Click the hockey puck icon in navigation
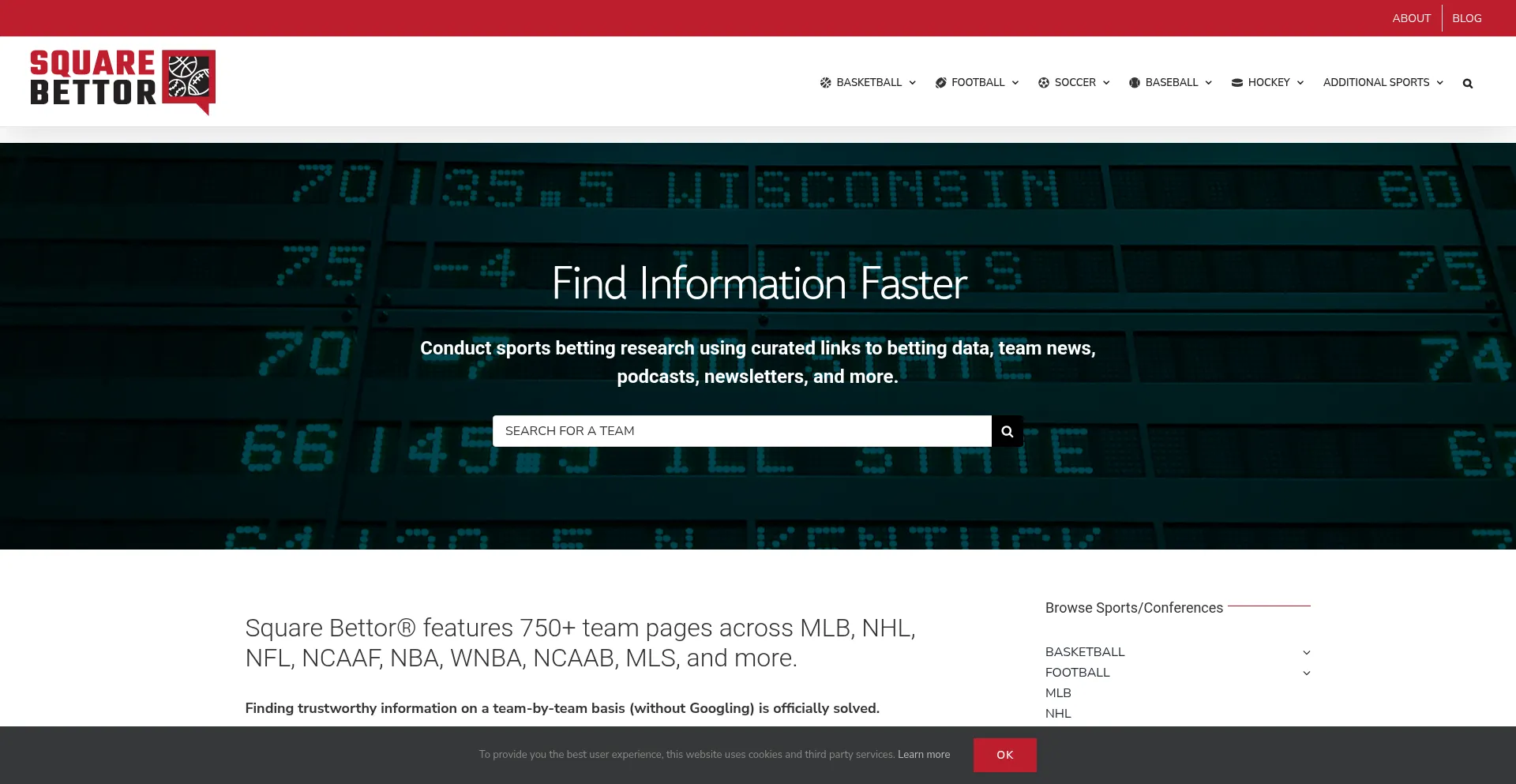Viewport: 1516px width, 784px height. click(1236, 83)
